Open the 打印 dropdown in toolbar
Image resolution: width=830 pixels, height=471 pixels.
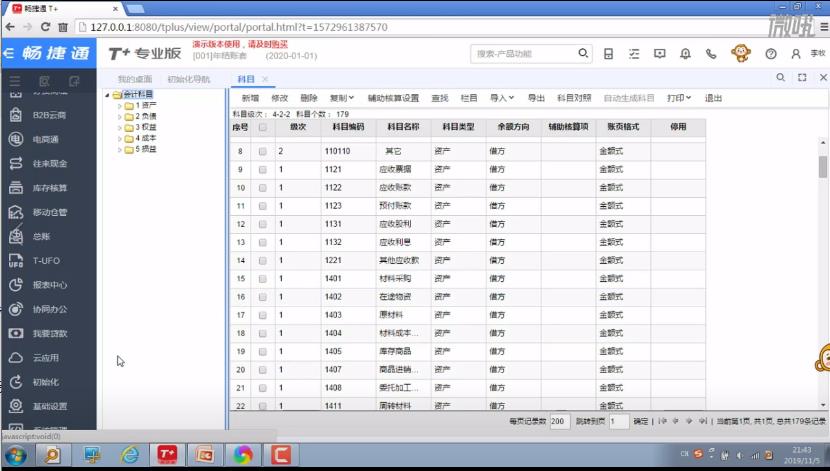pyautogui.click(x=679, y=98)
